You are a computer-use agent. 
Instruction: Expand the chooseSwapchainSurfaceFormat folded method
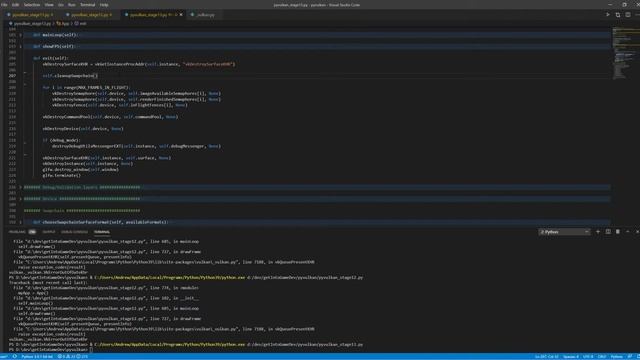21,222
